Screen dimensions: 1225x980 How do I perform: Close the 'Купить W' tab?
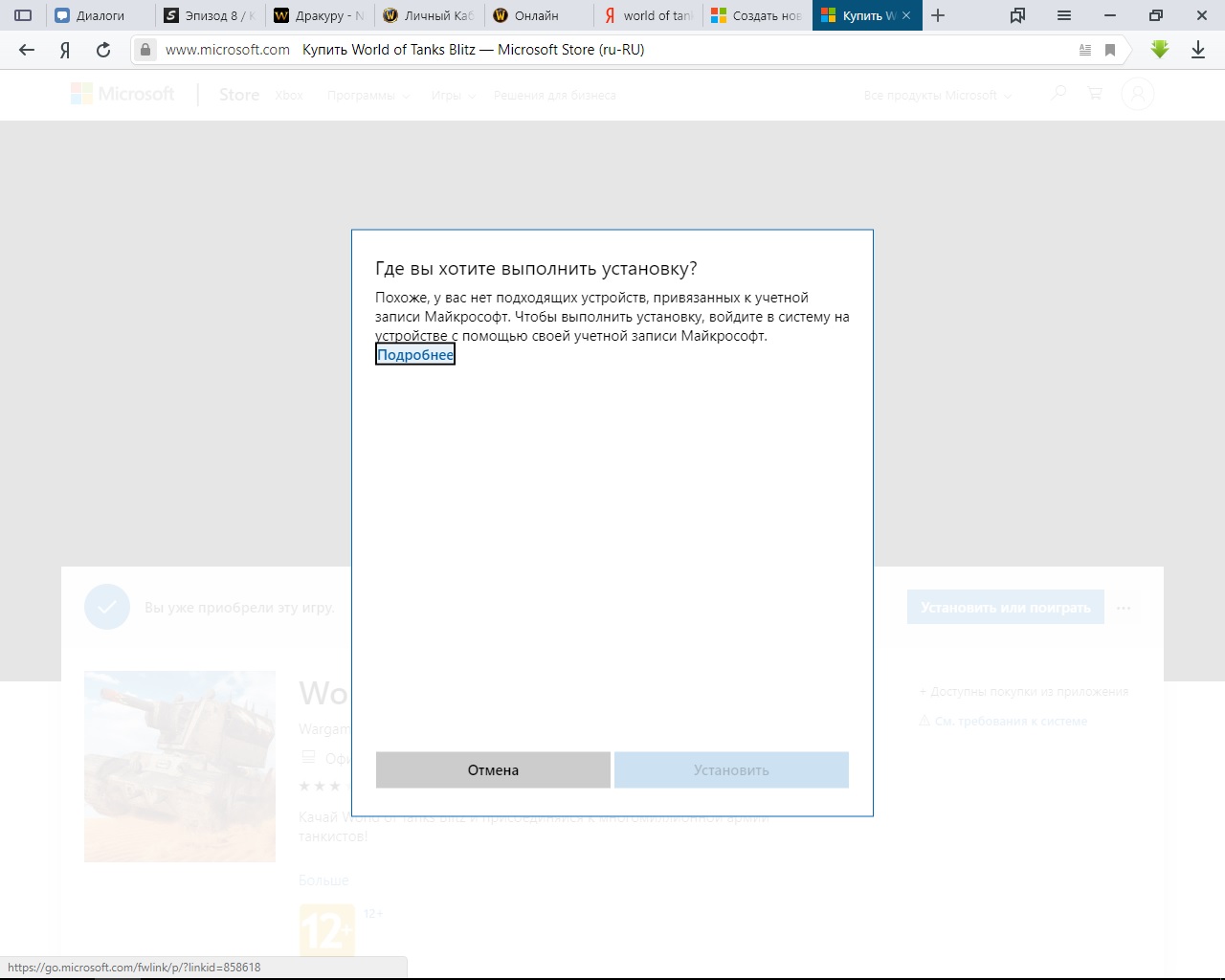click(x=906, y=15)
